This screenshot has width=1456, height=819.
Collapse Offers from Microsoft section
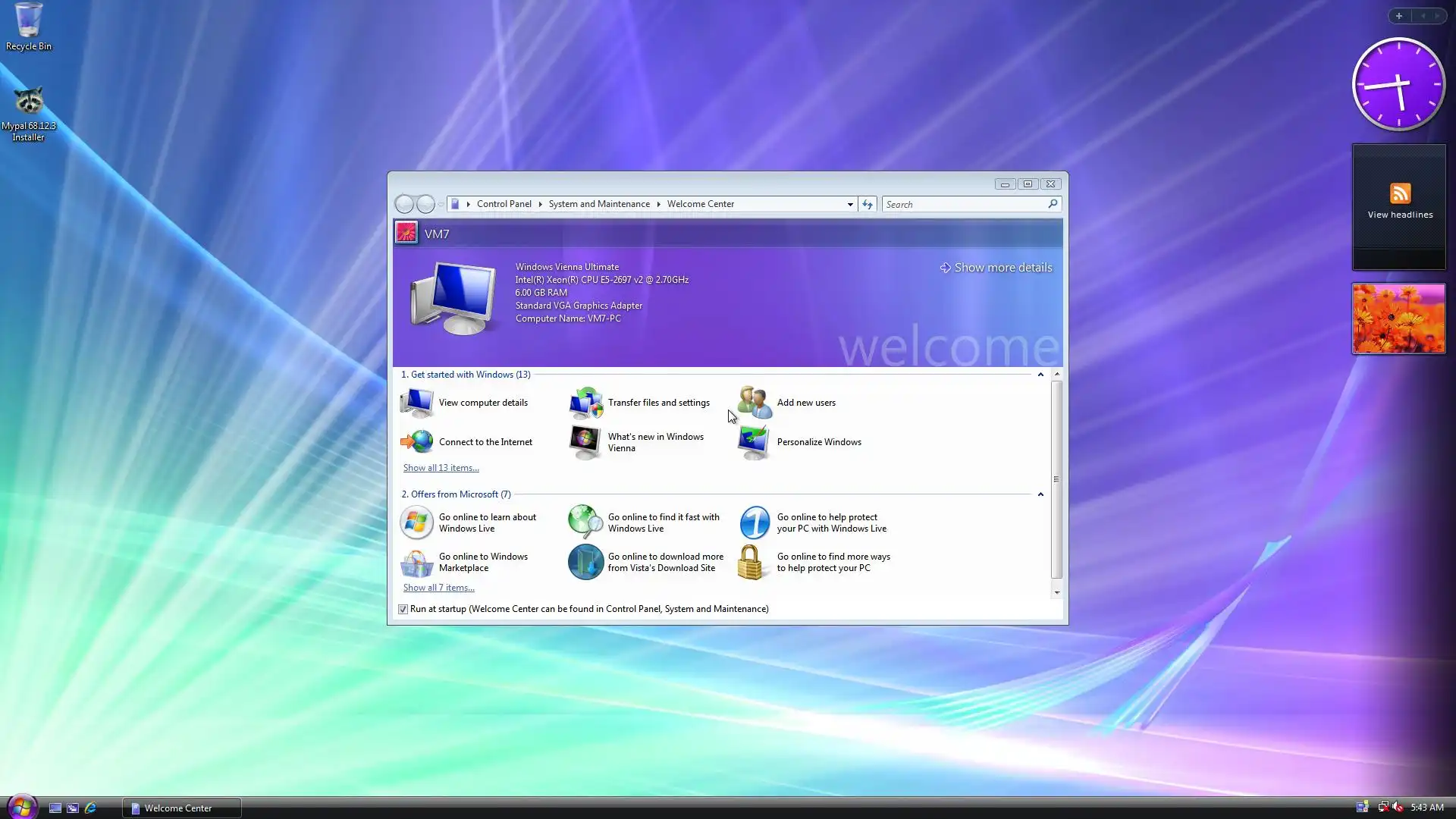tap(1040, 494)
